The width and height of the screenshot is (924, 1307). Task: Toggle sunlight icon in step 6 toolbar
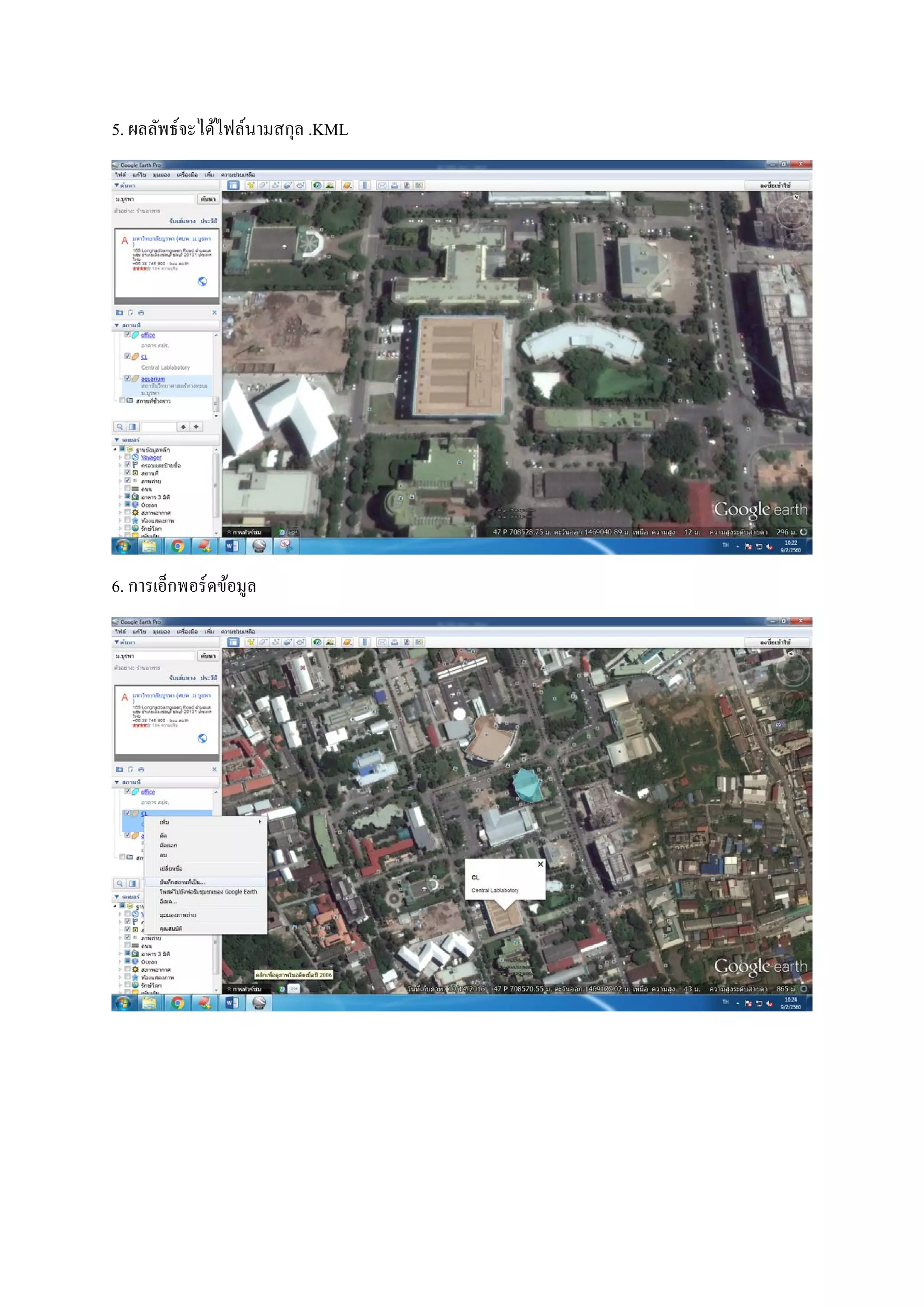coord(329,642)
